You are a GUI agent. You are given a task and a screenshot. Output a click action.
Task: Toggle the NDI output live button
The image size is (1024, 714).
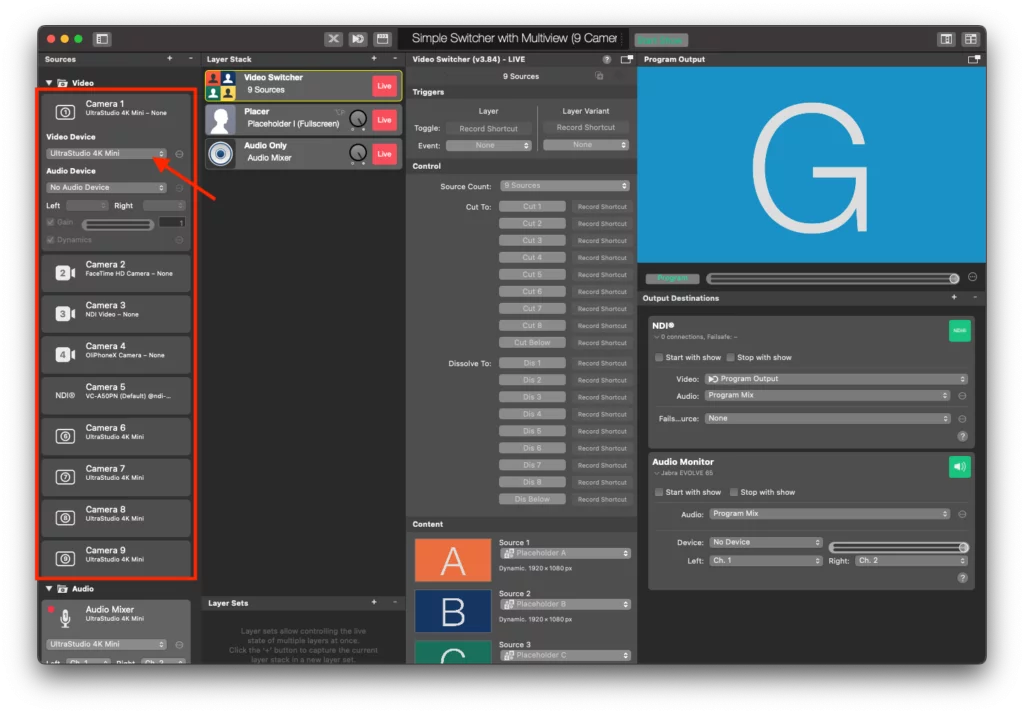[x=959, y=331]
